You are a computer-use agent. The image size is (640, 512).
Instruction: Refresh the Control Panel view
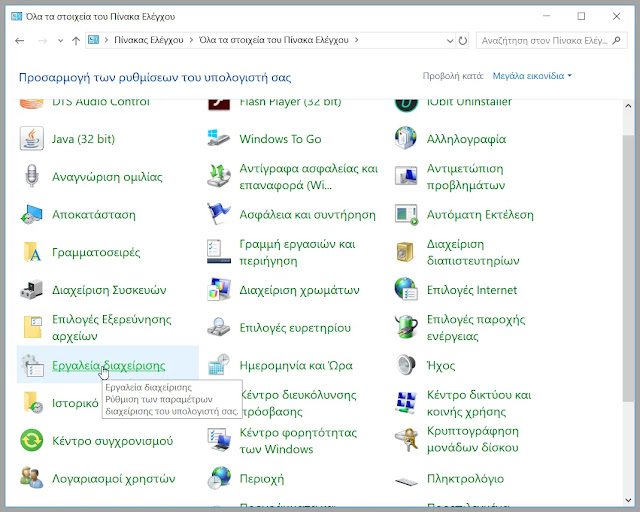462,40
